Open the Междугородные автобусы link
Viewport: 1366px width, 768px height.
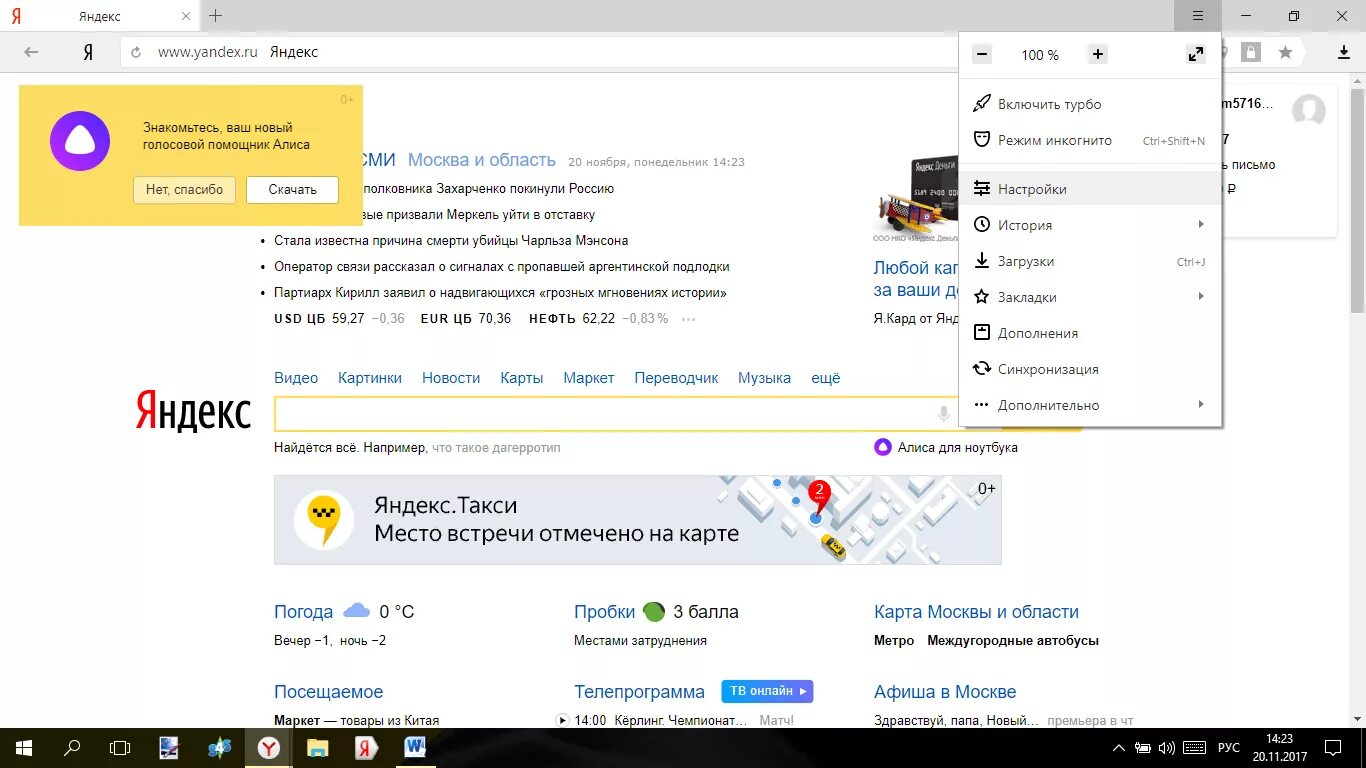[x=1013, y=640]
